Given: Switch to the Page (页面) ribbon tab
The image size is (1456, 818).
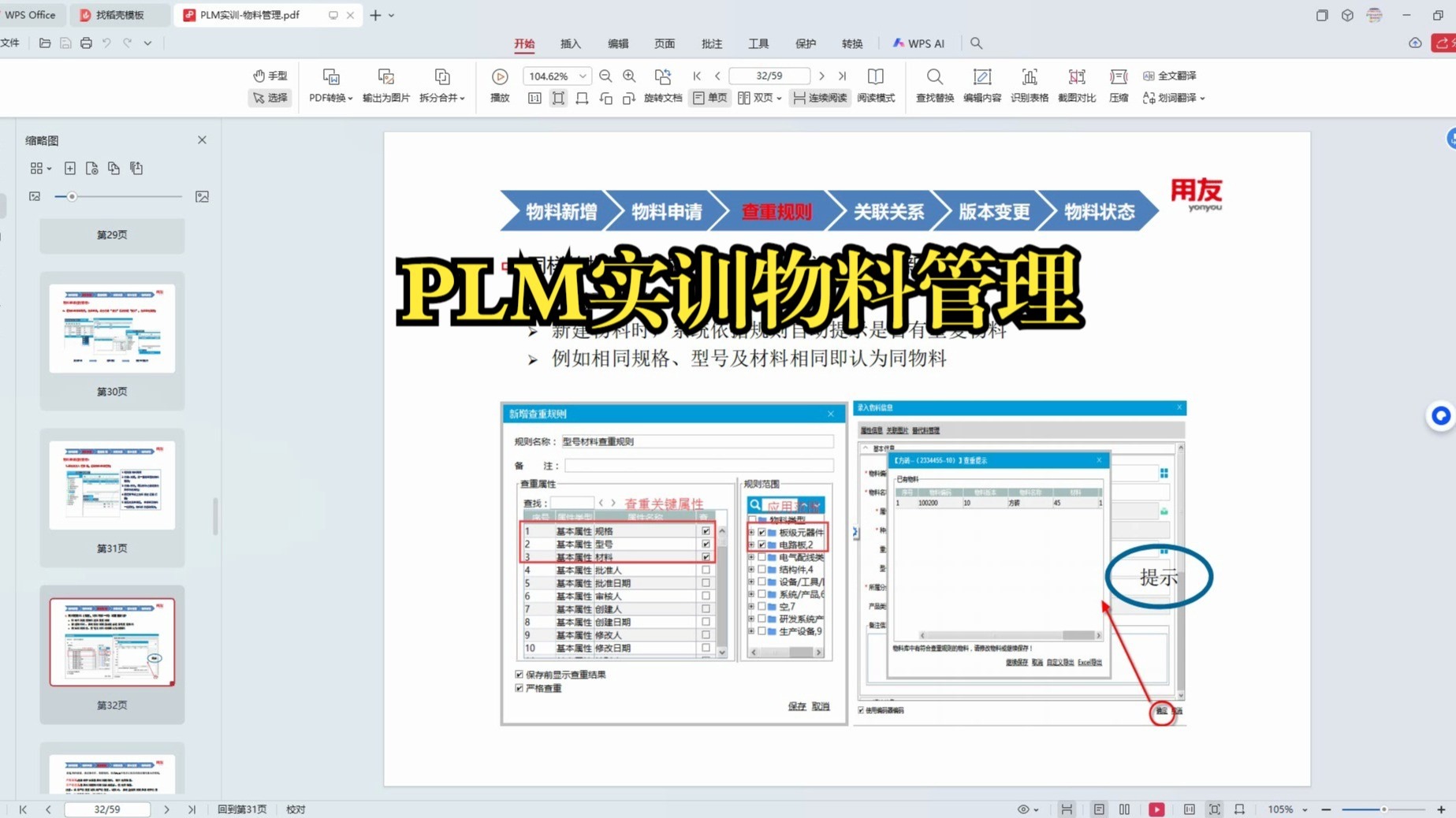Looking at the screenshot, I should (665, 43).
